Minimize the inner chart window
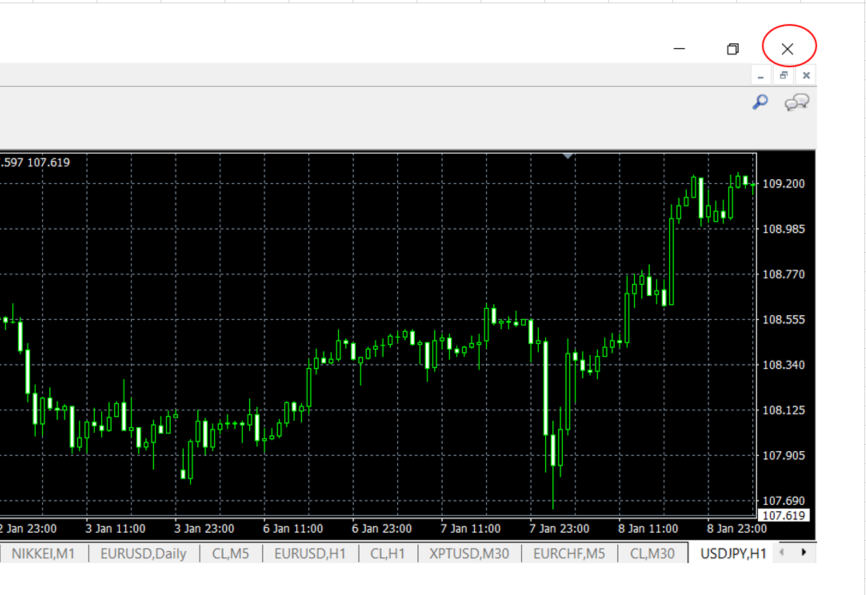This screenshot has height=595, width=866. [x=761, y=76]
